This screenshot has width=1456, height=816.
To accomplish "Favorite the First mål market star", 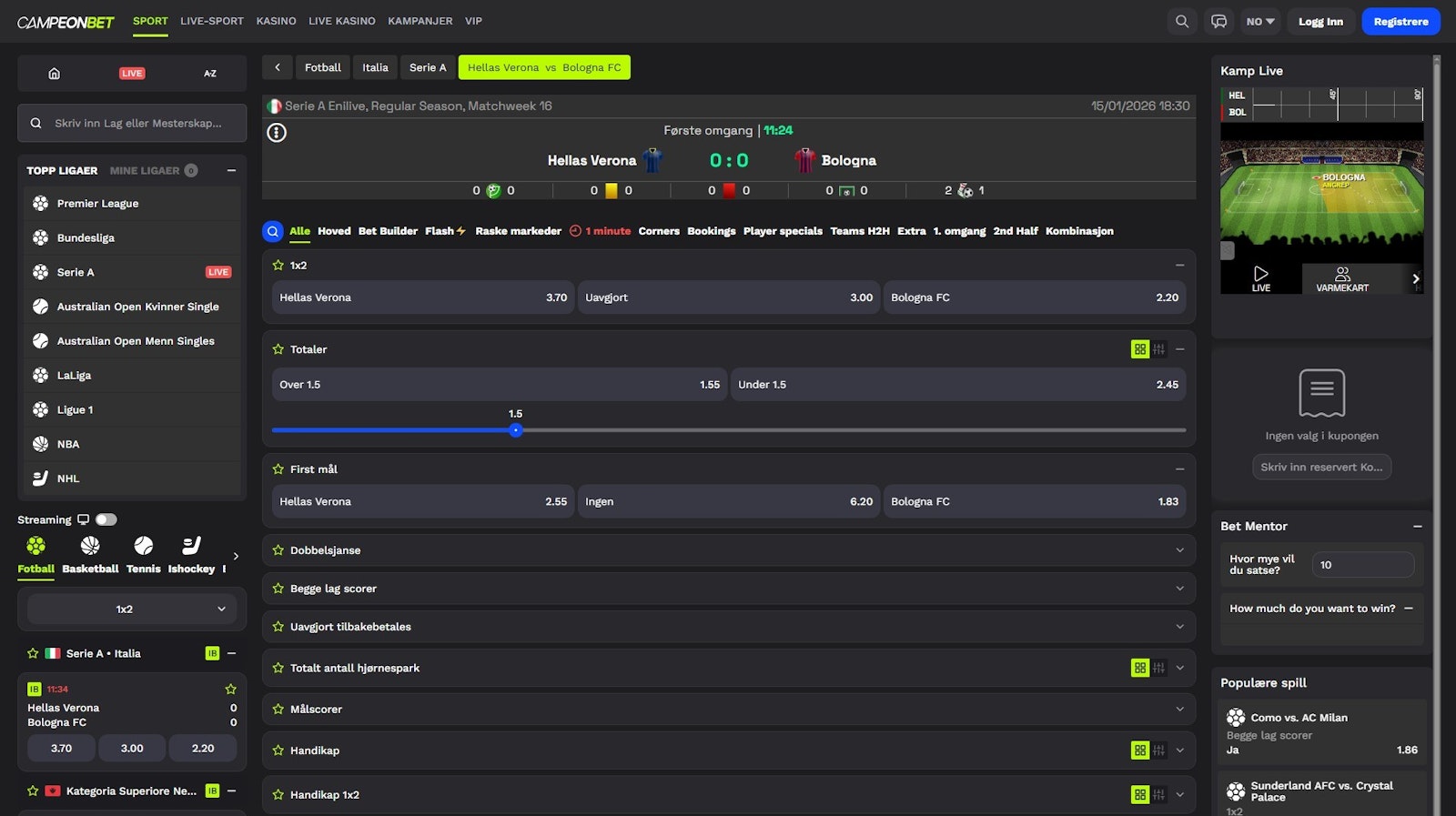I will (278, 468).
